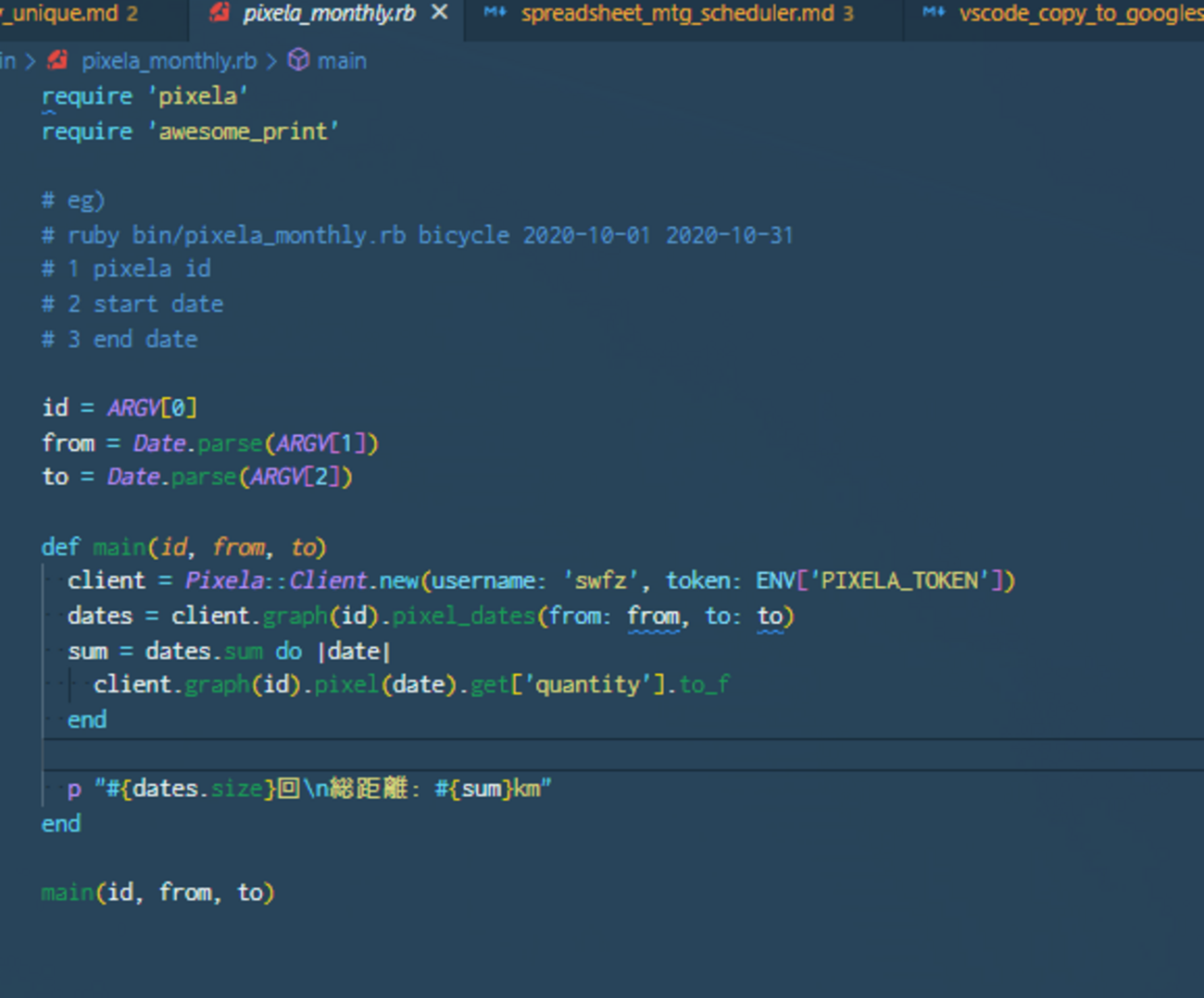Click the 'to_f' method call
This screenshot has width=1204, height=998.
[x=705, y=685]
